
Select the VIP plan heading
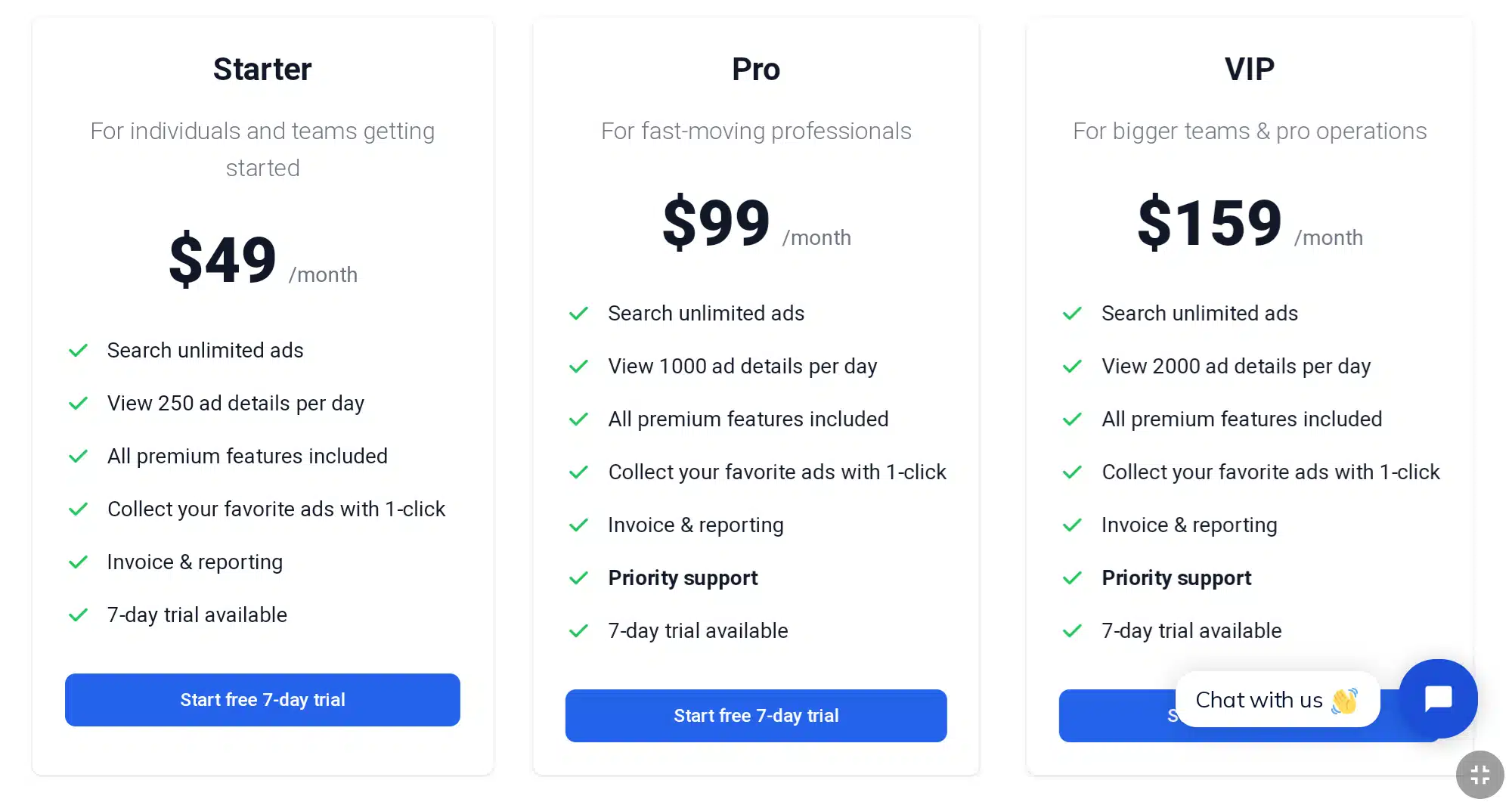tap(1249, 69)
